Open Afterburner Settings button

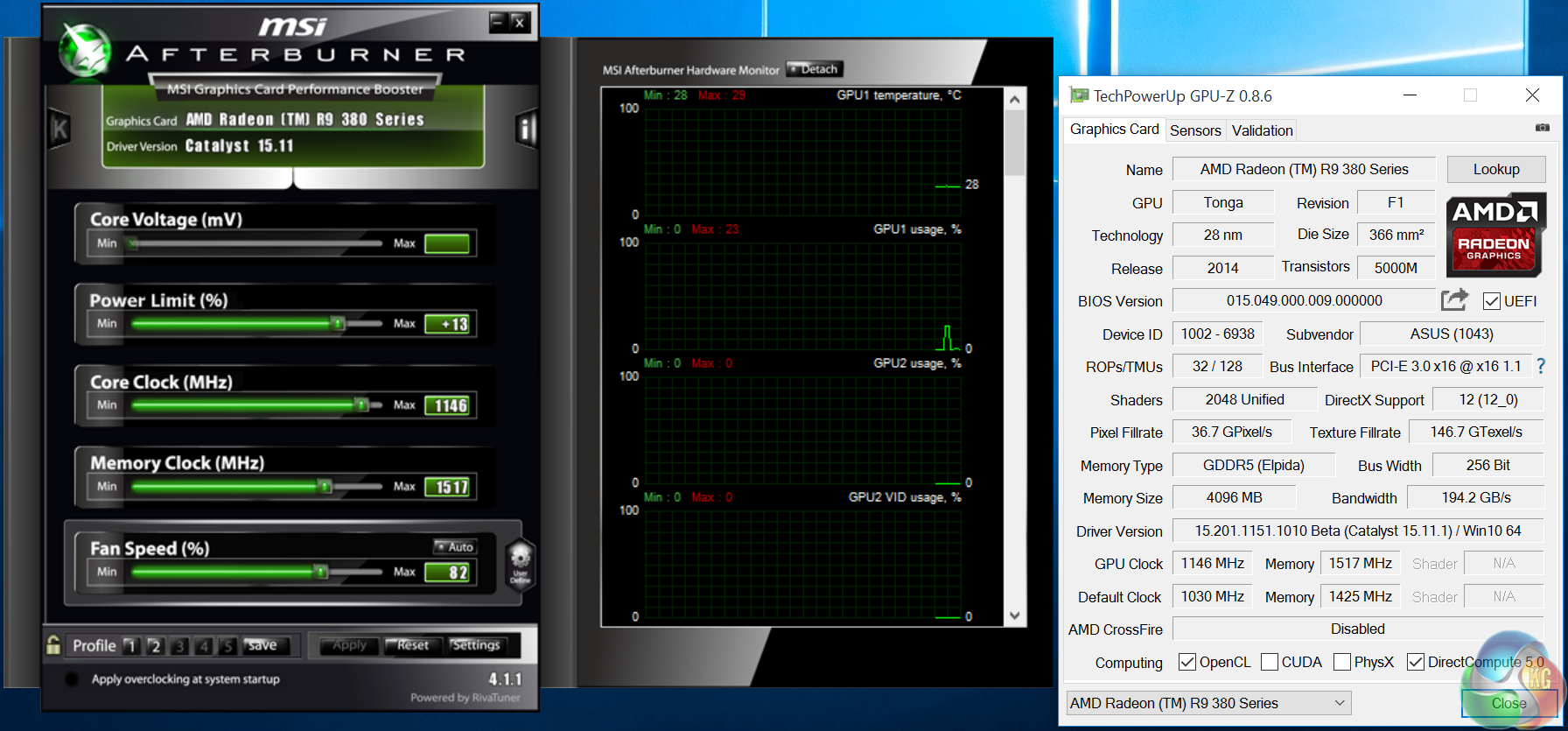tap(476, 645)
